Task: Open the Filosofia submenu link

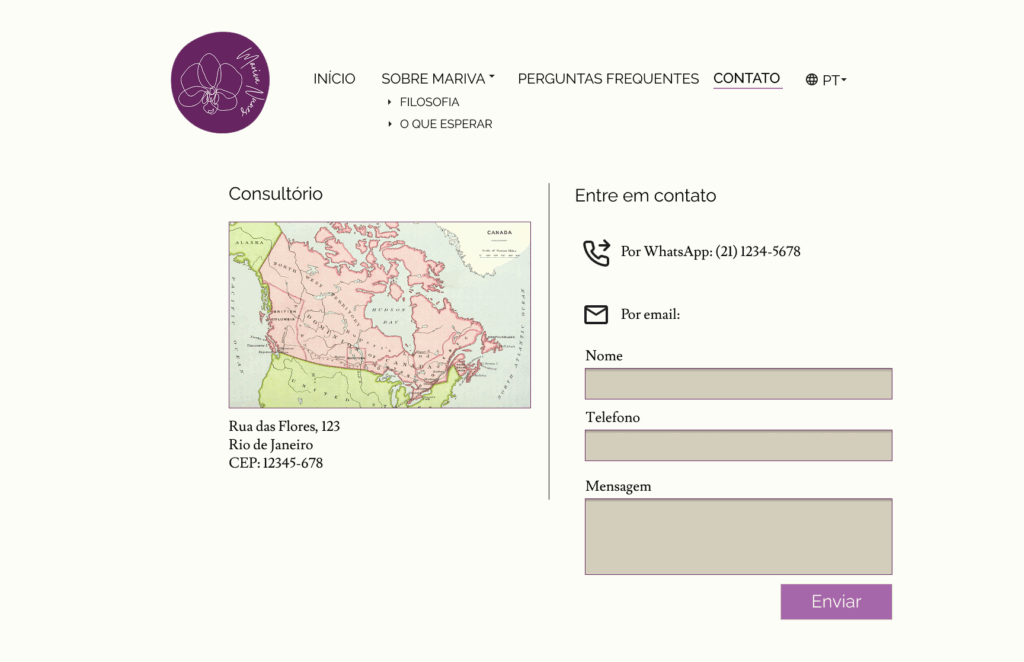Action: 429,102
